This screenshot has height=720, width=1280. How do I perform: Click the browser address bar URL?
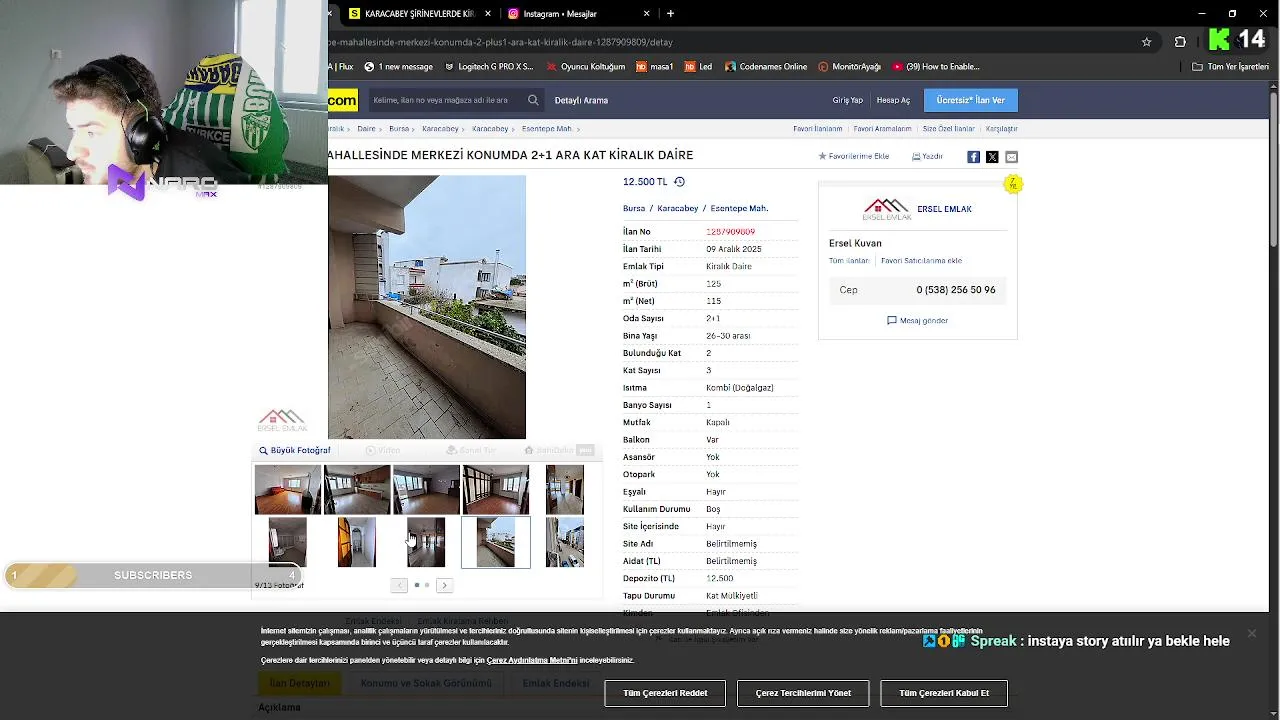click(x=500, y=42)
